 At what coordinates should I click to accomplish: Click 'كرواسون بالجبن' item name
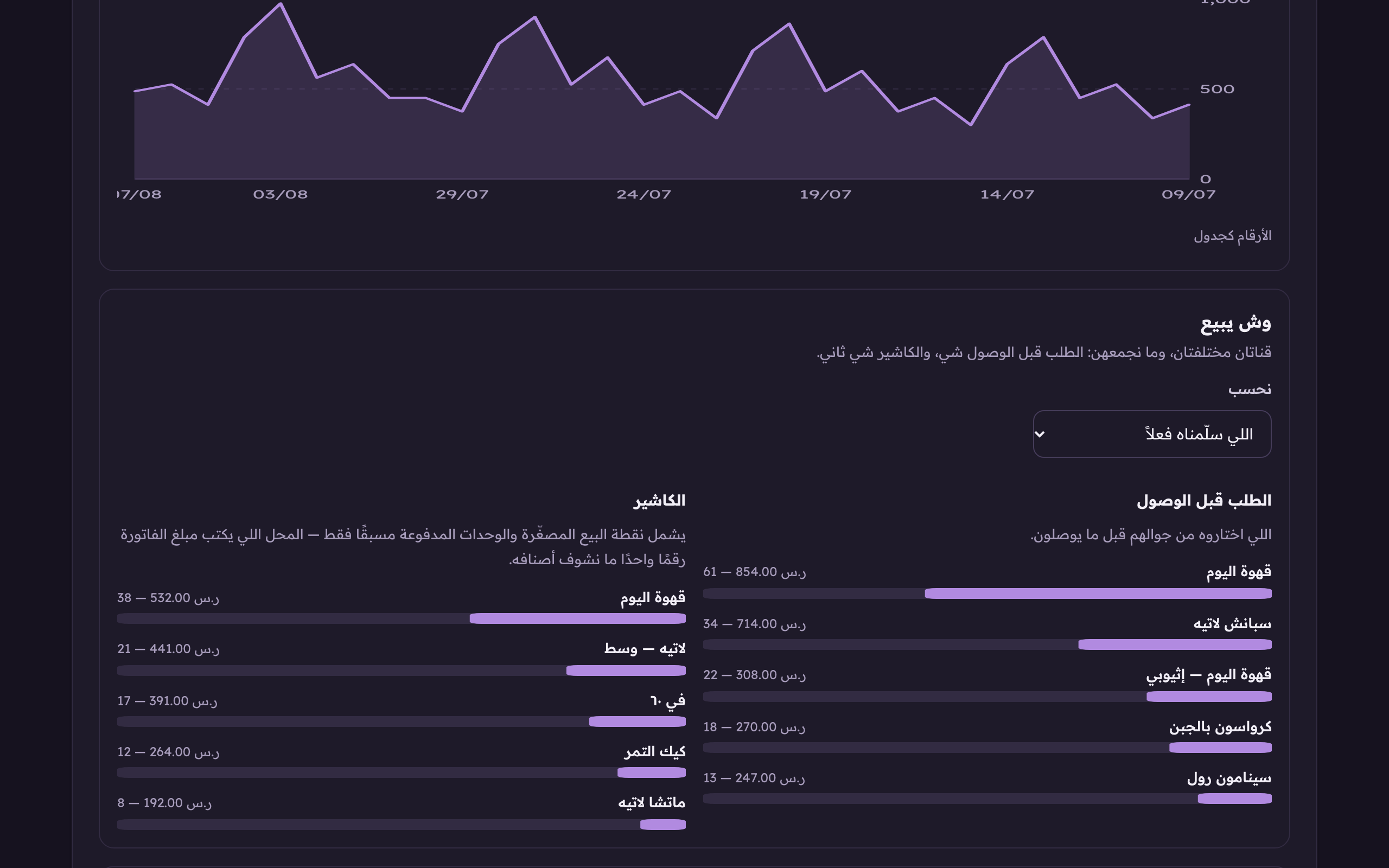click(1220, 727)
